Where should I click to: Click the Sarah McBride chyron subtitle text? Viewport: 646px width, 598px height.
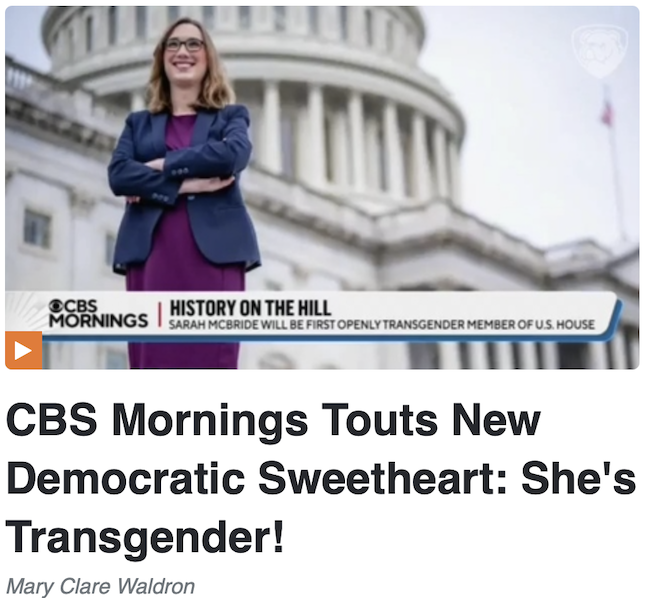(x=382, y=325)
